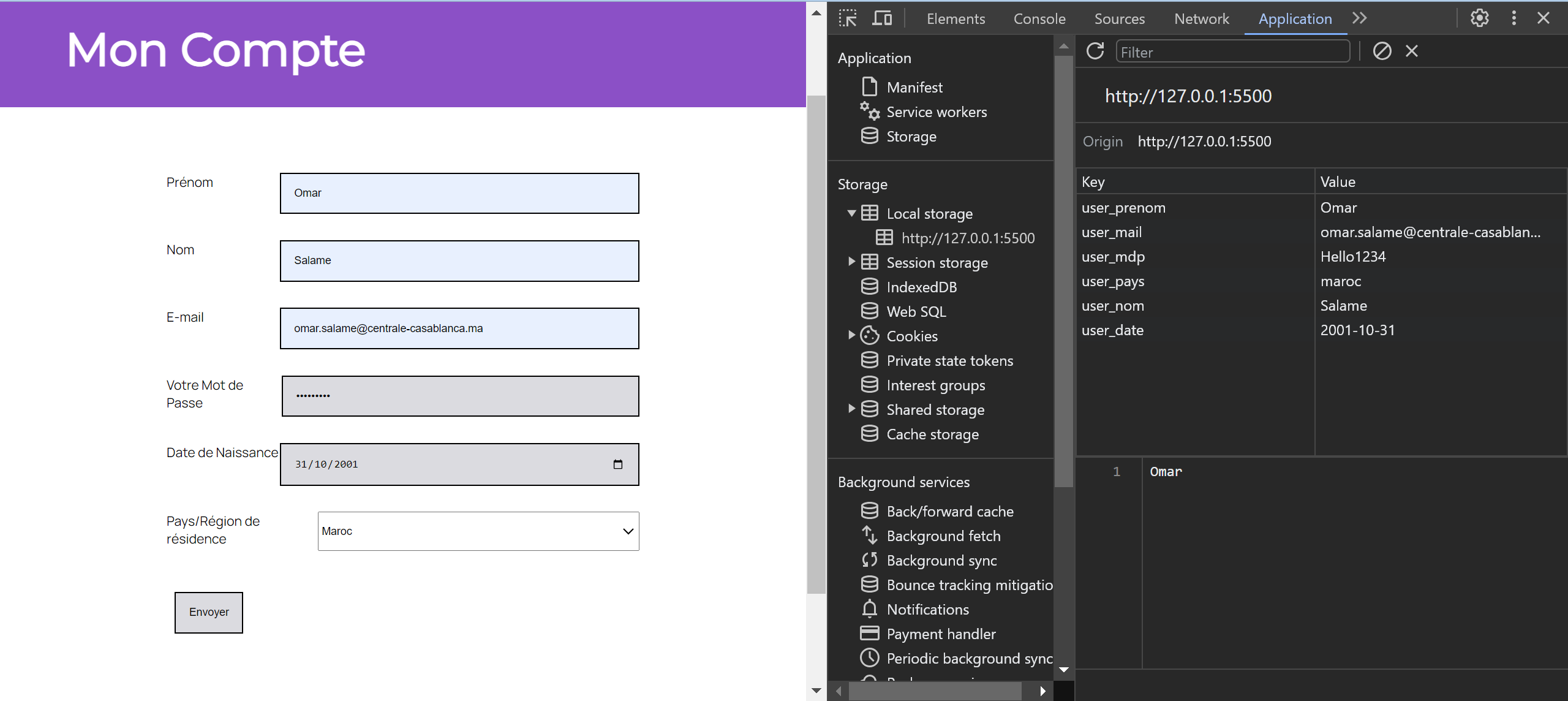Click the Filter input field
The width and height of the screenshot is (1568, 701).
tap(1232, 53)
